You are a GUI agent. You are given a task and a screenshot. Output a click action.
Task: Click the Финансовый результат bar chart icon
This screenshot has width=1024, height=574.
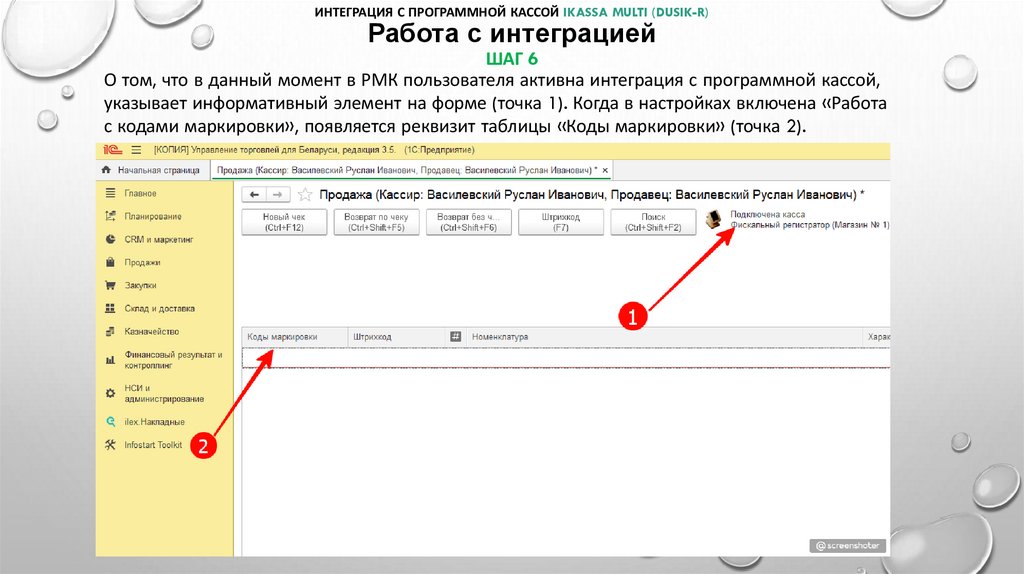pyautogui.click(x=110, y=360)
